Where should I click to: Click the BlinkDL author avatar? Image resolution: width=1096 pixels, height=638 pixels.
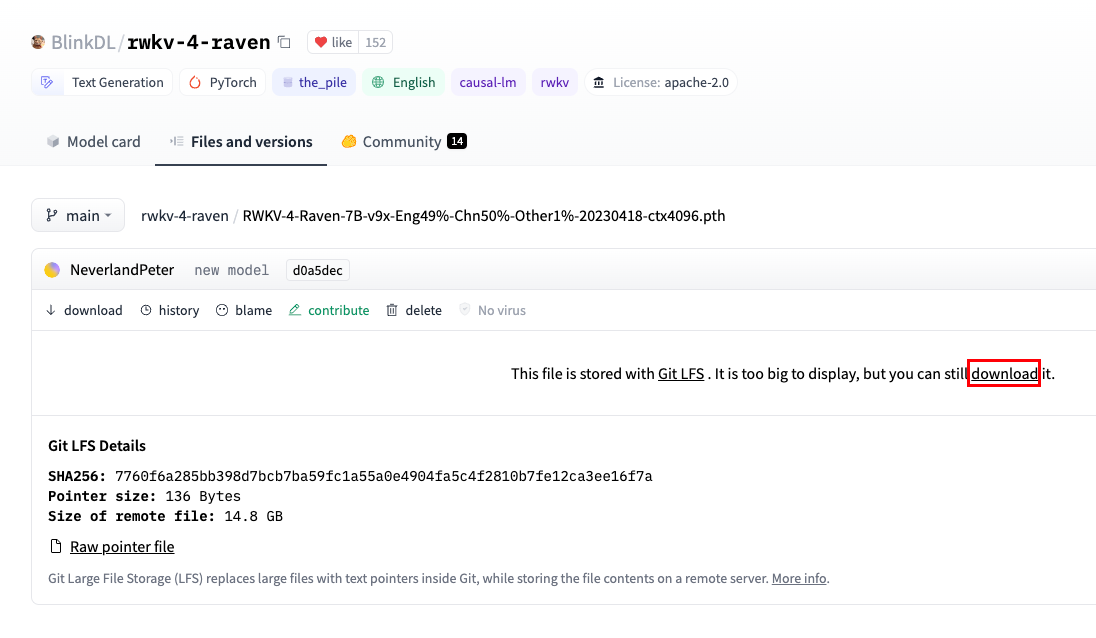tap(38, 42)
